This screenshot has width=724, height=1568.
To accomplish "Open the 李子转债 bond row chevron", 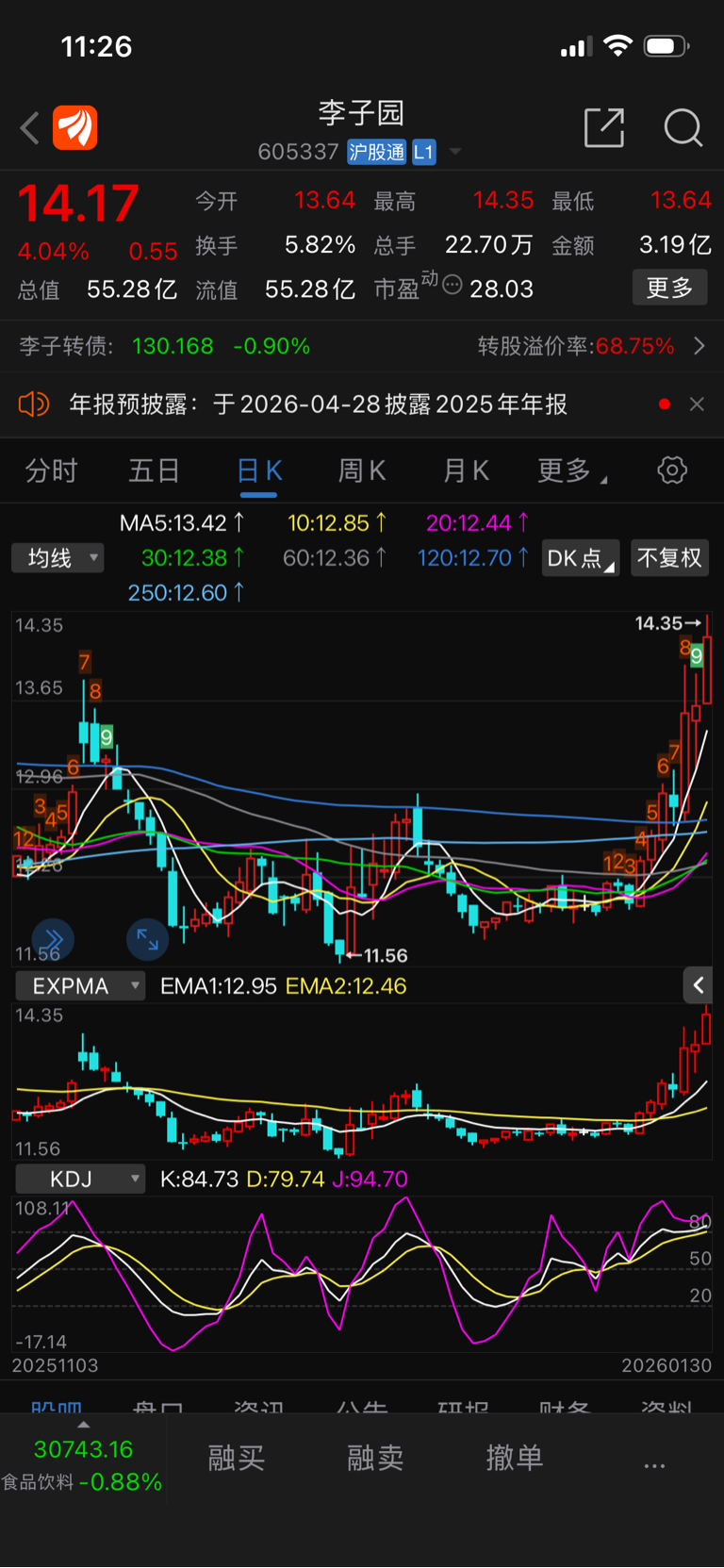I will point(699,346).
